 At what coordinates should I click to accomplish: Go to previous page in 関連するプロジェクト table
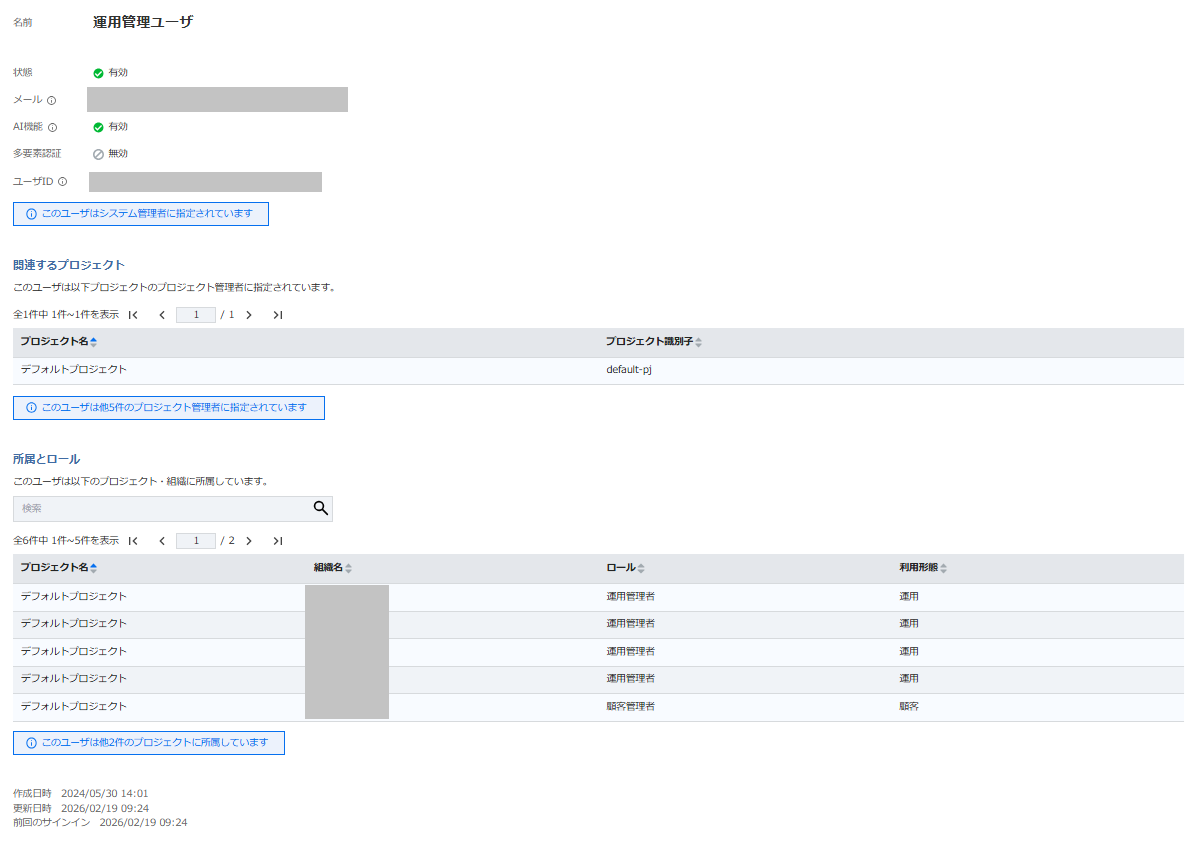[x=162, y=315]
